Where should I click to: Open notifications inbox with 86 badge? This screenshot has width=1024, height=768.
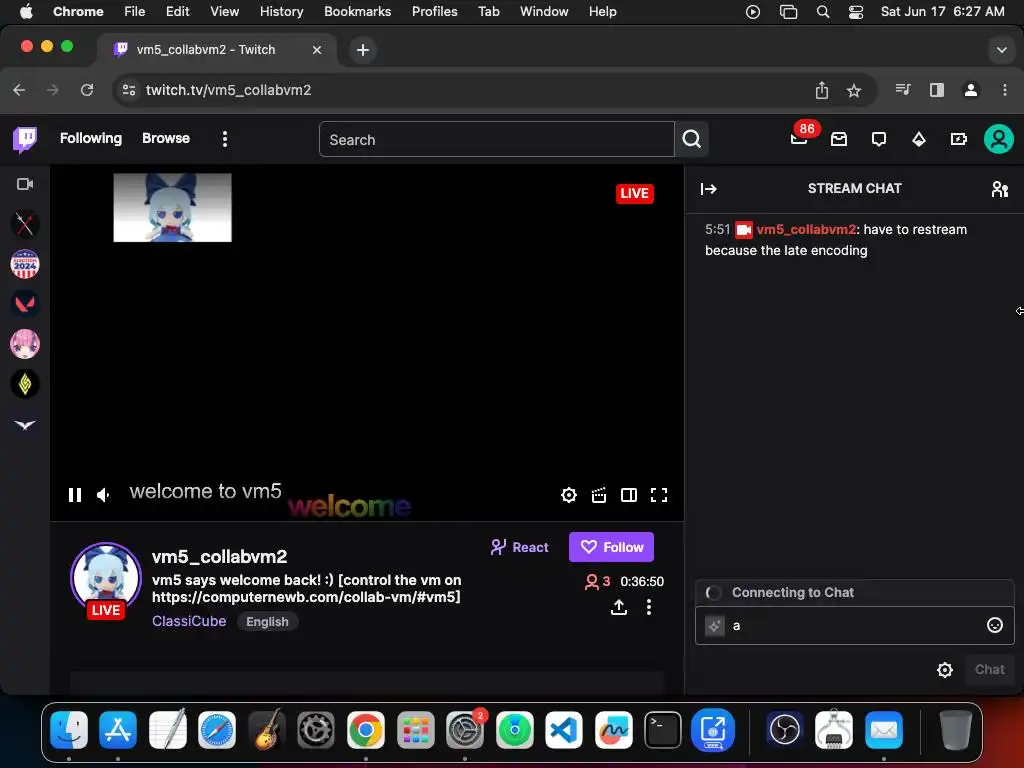pos(799,139)
